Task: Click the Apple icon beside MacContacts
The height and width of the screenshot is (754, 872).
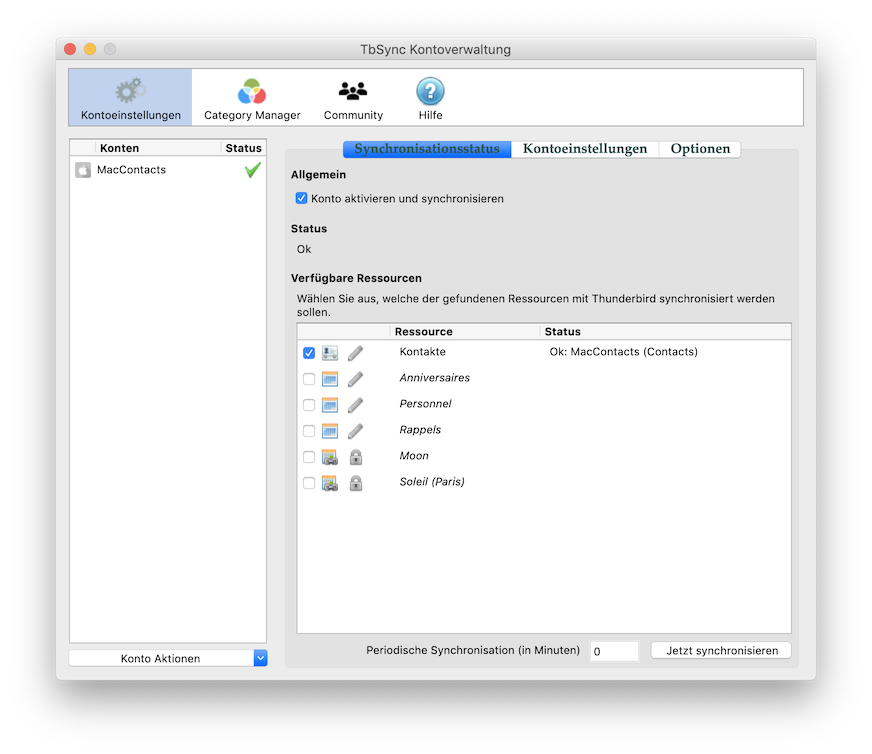Action: (x=83, y=170)
